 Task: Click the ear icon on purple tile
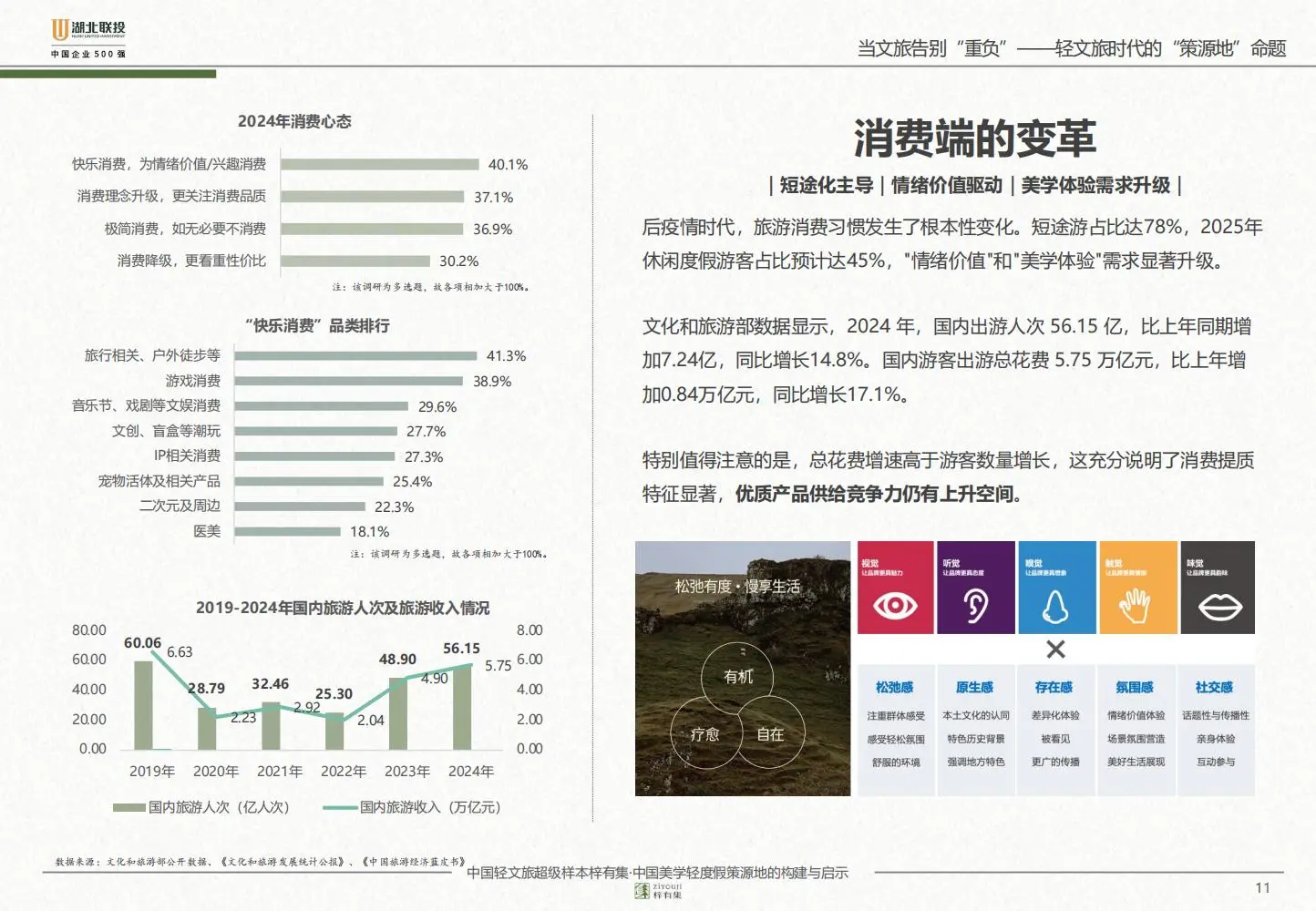point(975,605)
